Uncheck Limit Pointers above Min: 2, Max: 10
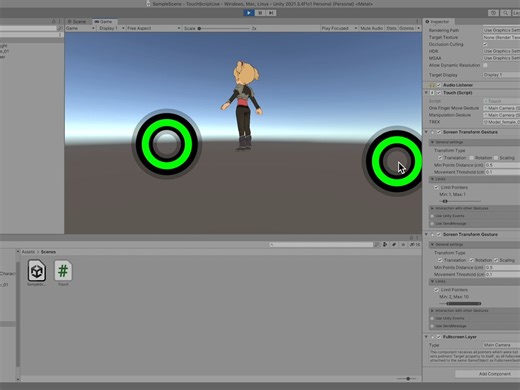520x390 pixels. click(x=436, y=290)
